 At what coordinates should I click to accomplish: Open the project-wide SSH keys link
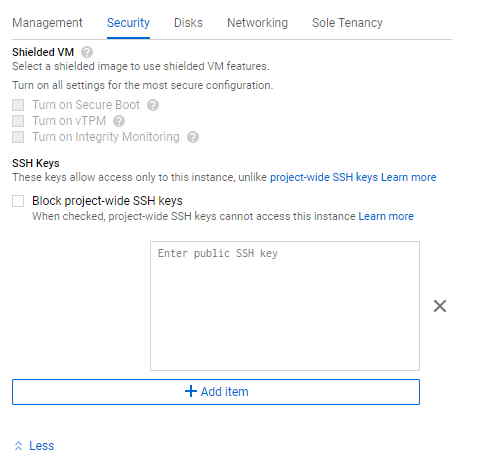coord(324,177)
